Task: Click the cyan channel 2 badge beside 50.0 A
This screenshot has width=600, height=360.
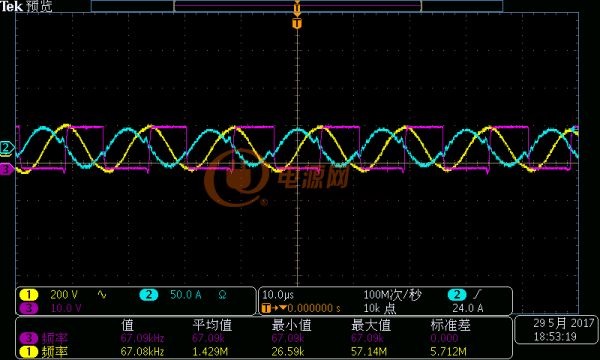Action: click(148, 295)
